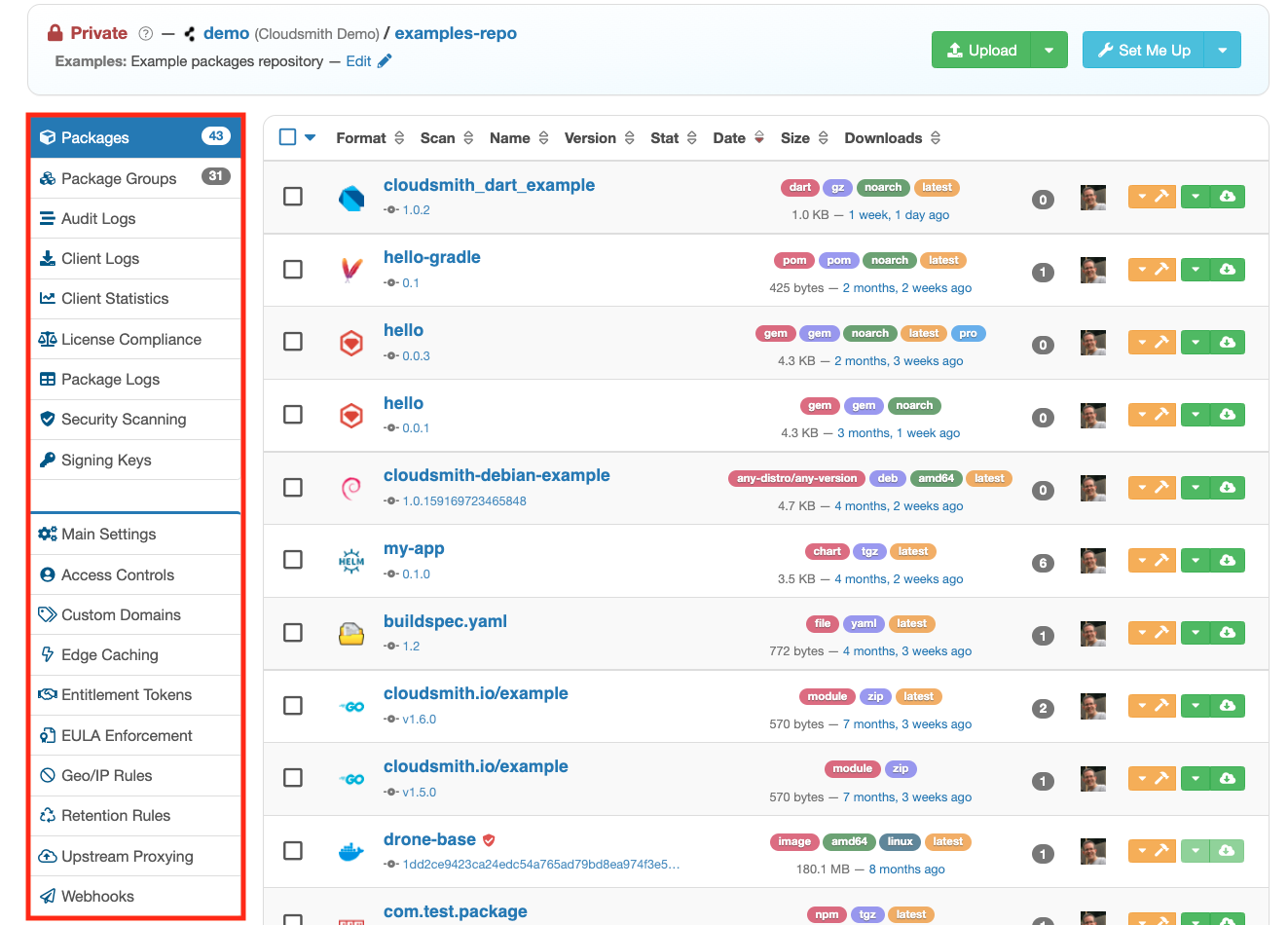The width and height of the screenshot is (1288, 925).
Task: Click the hammer tool icon for drone-base
Action: pyautogui.click(x=1161, y=851)
